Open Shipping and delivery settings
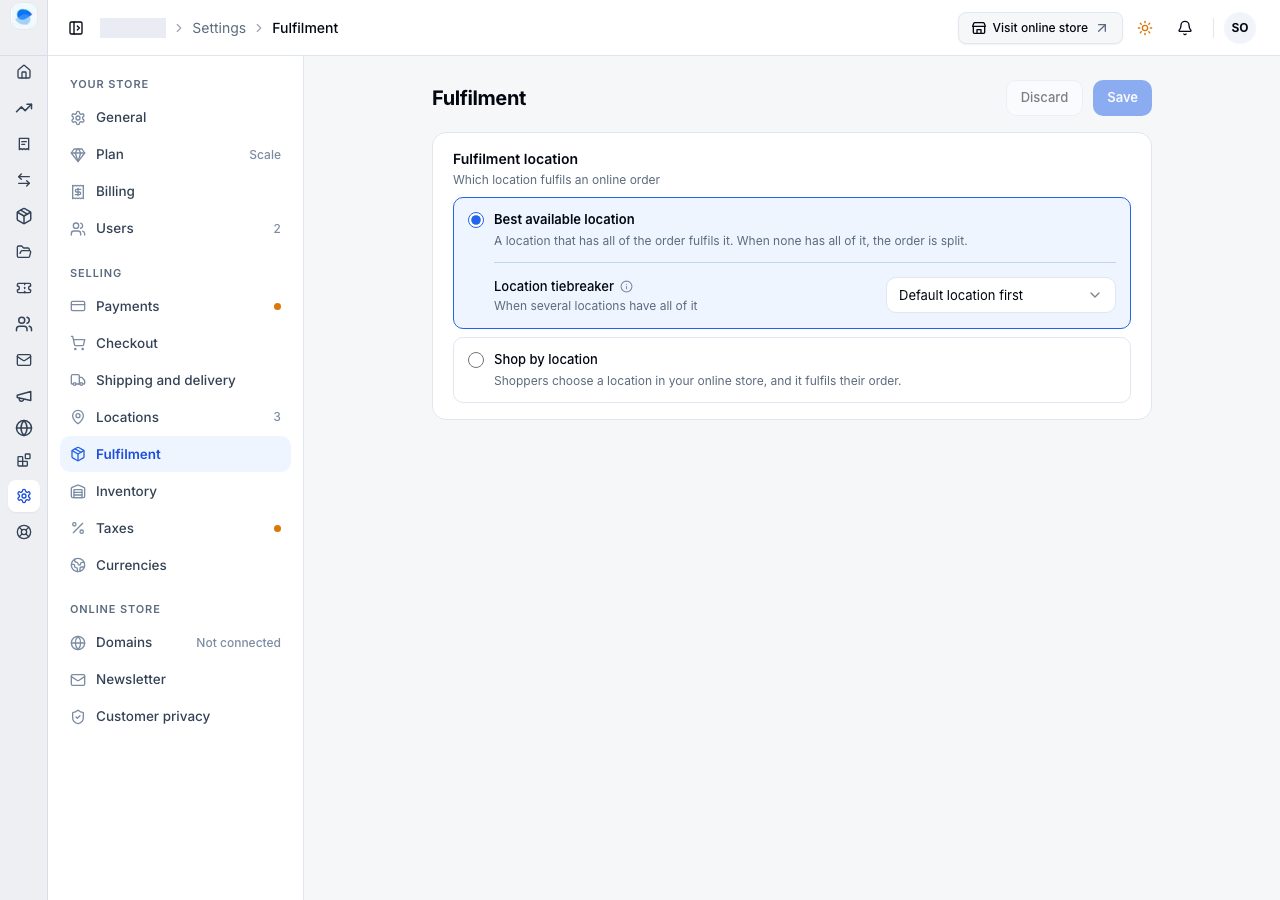The height and width of the screenshot is (900, 1280). (175, 380)
